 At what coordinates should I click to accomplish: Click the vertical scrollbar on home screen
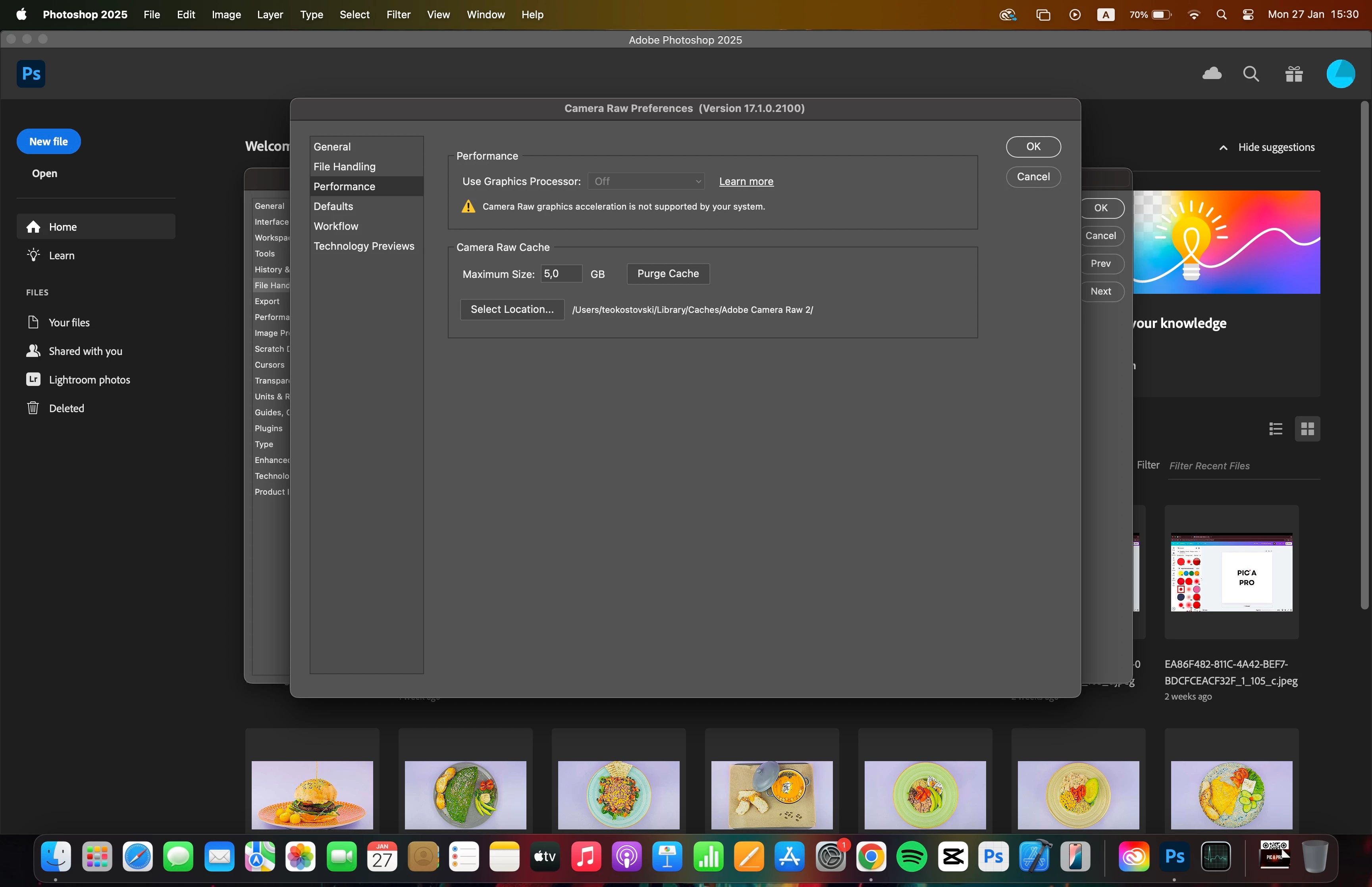click(x=1364, y=354)
